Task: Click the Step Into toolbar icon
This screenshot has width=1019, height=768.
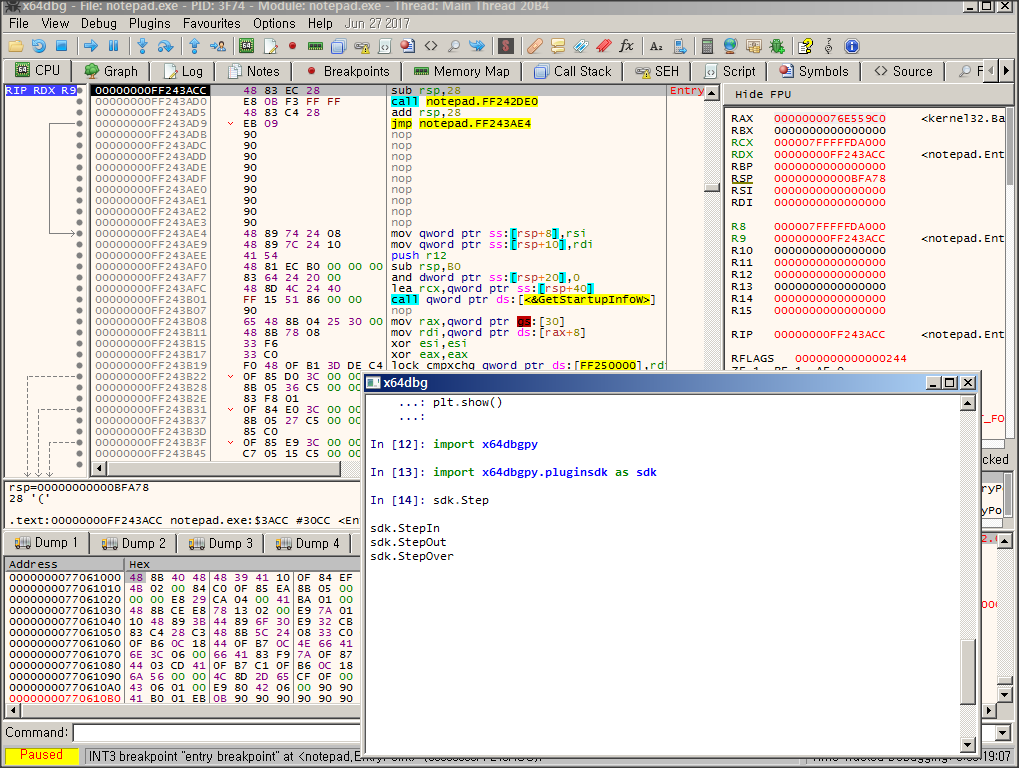Action: click(x=142, y=46)
